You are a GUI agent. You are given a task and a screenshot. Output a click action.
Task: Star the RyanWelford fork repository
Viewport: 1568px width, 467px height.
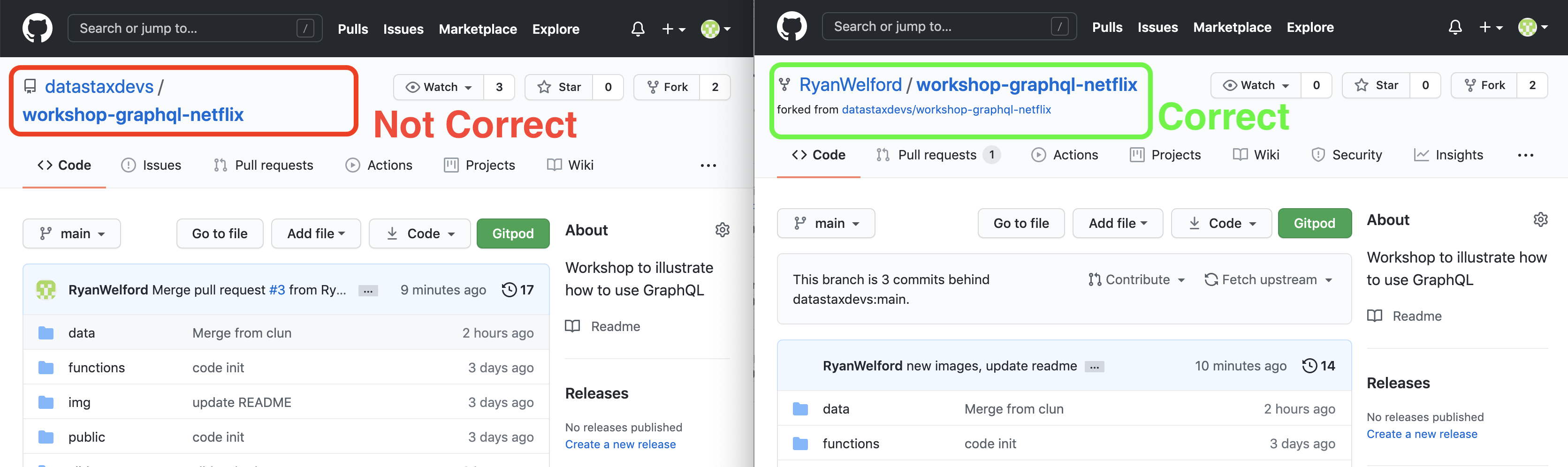click(1376, 85)
